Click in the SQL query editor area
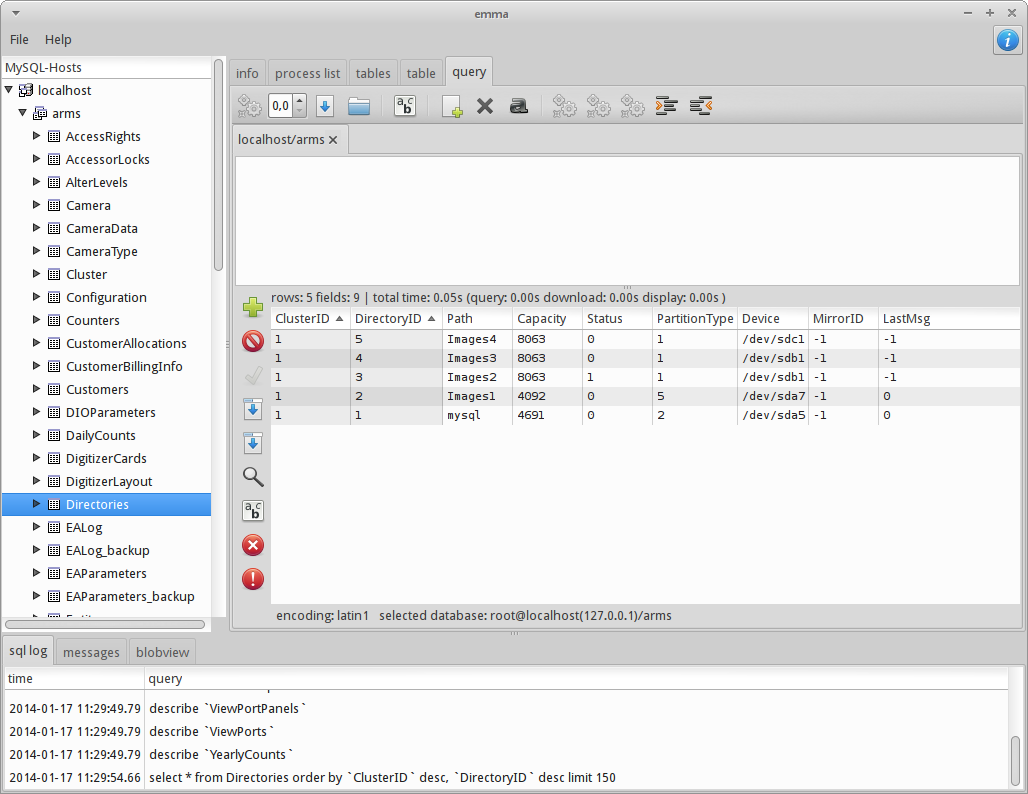 (x=627, y=220)
